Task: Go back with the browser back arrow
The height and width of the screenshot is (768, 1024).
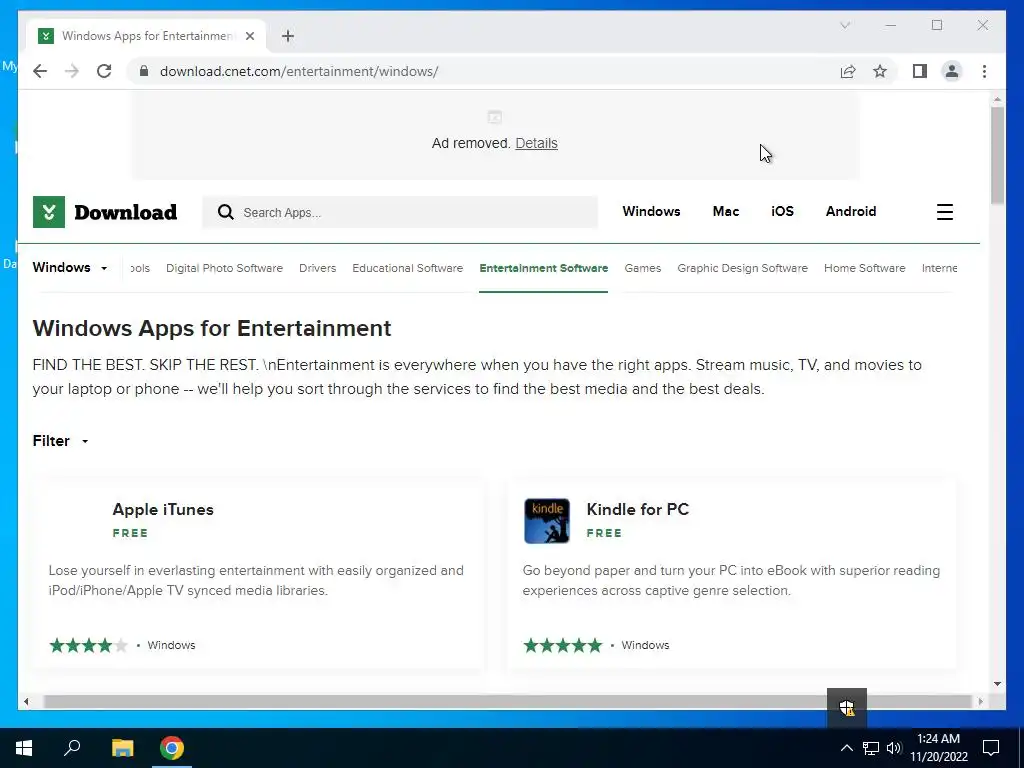Action: tap(40, 71)
